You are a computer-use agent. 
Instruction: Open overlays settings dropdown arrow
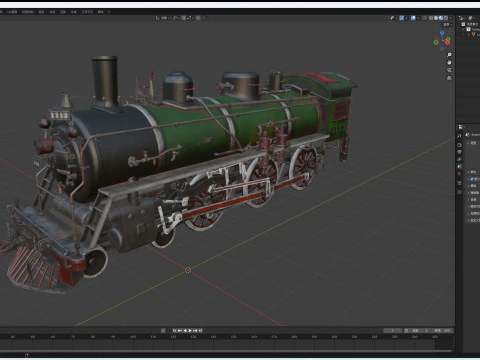(x=418, y=18)
